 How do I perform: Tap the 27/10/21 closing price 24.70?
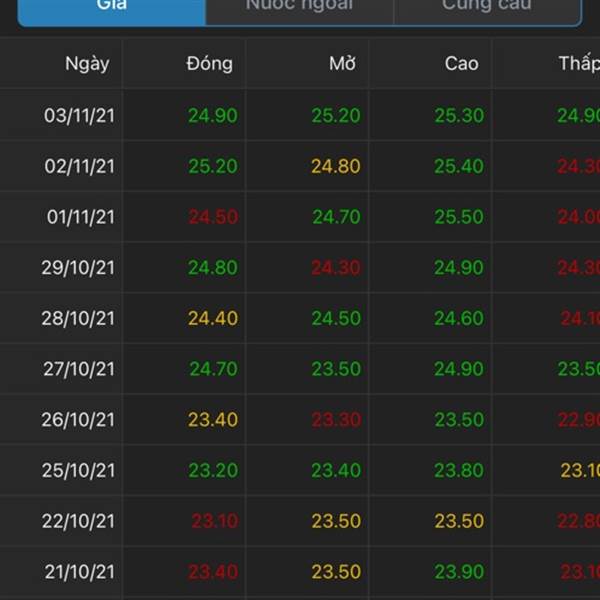(x=214, y=369)
